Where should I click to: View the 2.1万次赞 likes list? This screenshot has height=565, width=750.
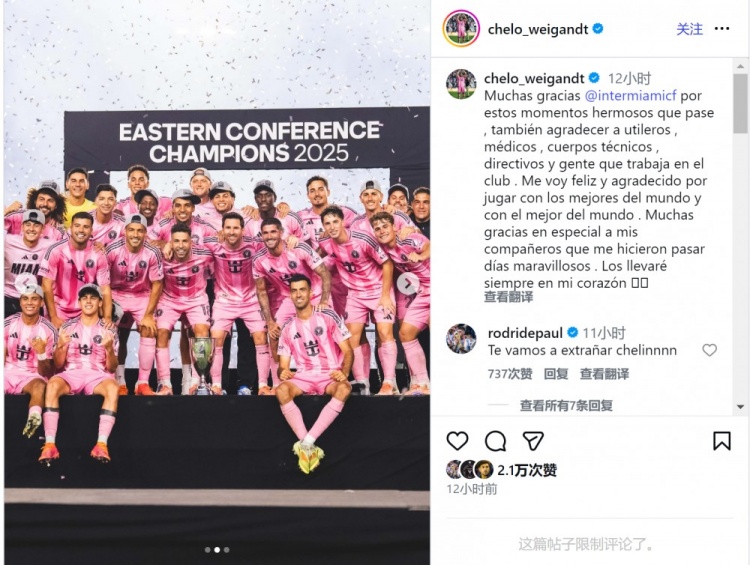point(527,470)
